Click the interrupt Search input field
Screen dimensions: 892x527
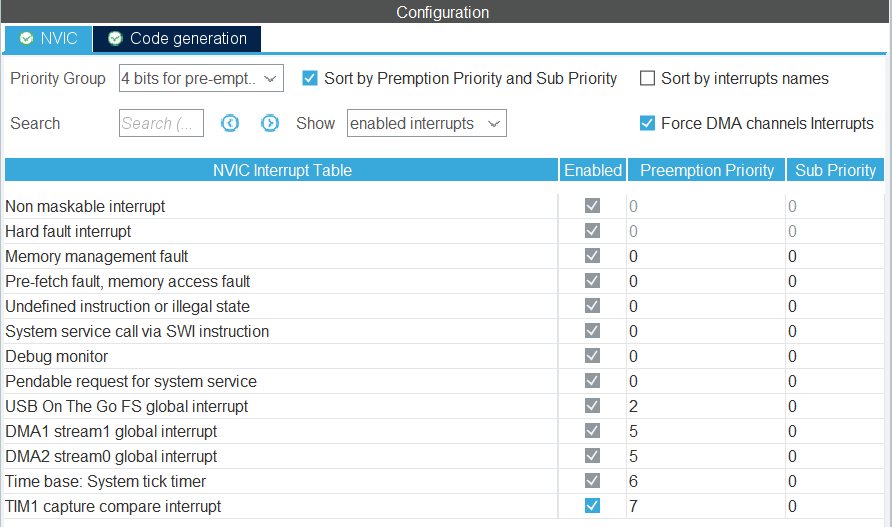(161, 123)
